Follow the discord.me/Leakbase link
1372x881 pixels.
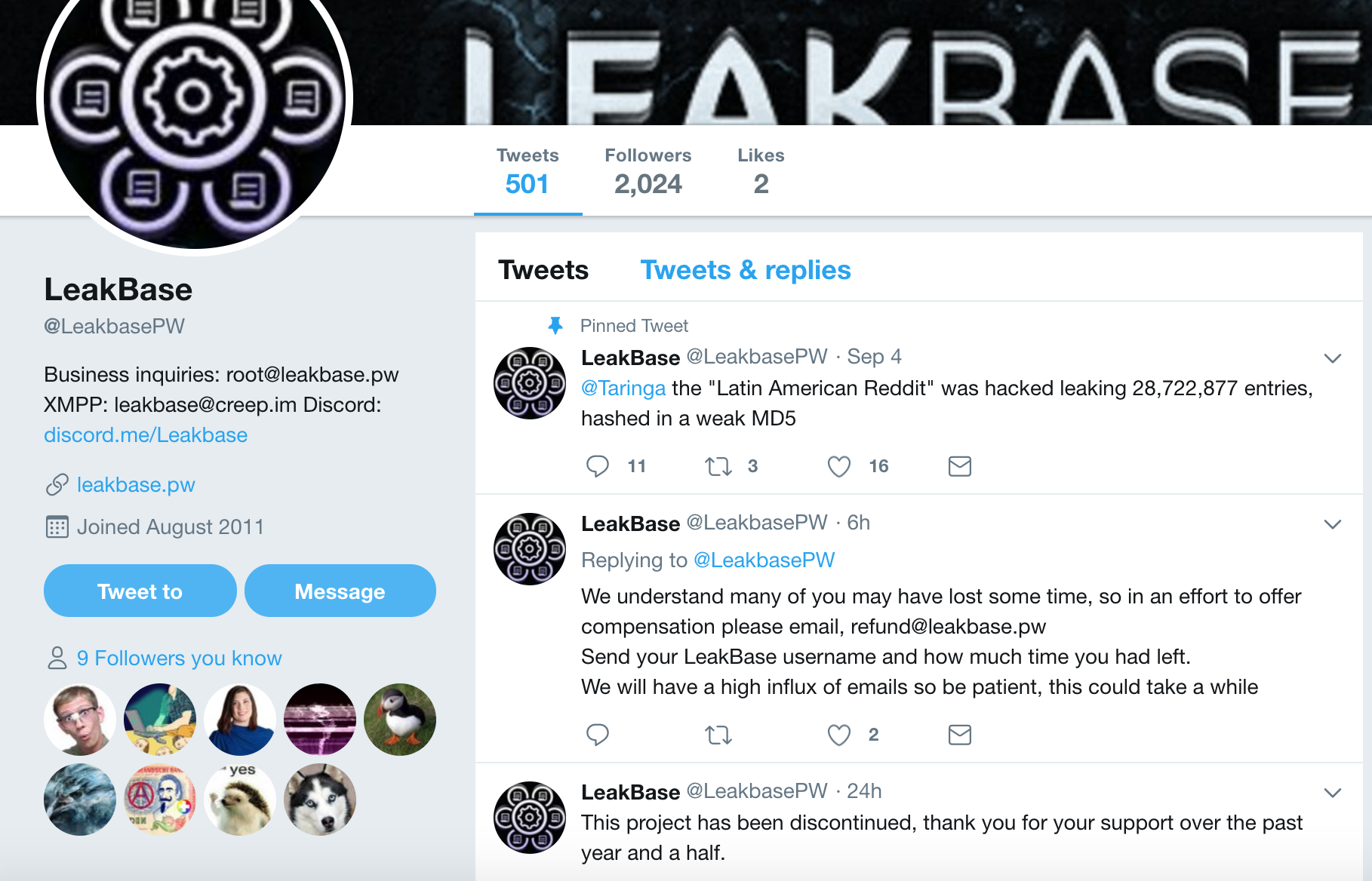tap(146, 435)
